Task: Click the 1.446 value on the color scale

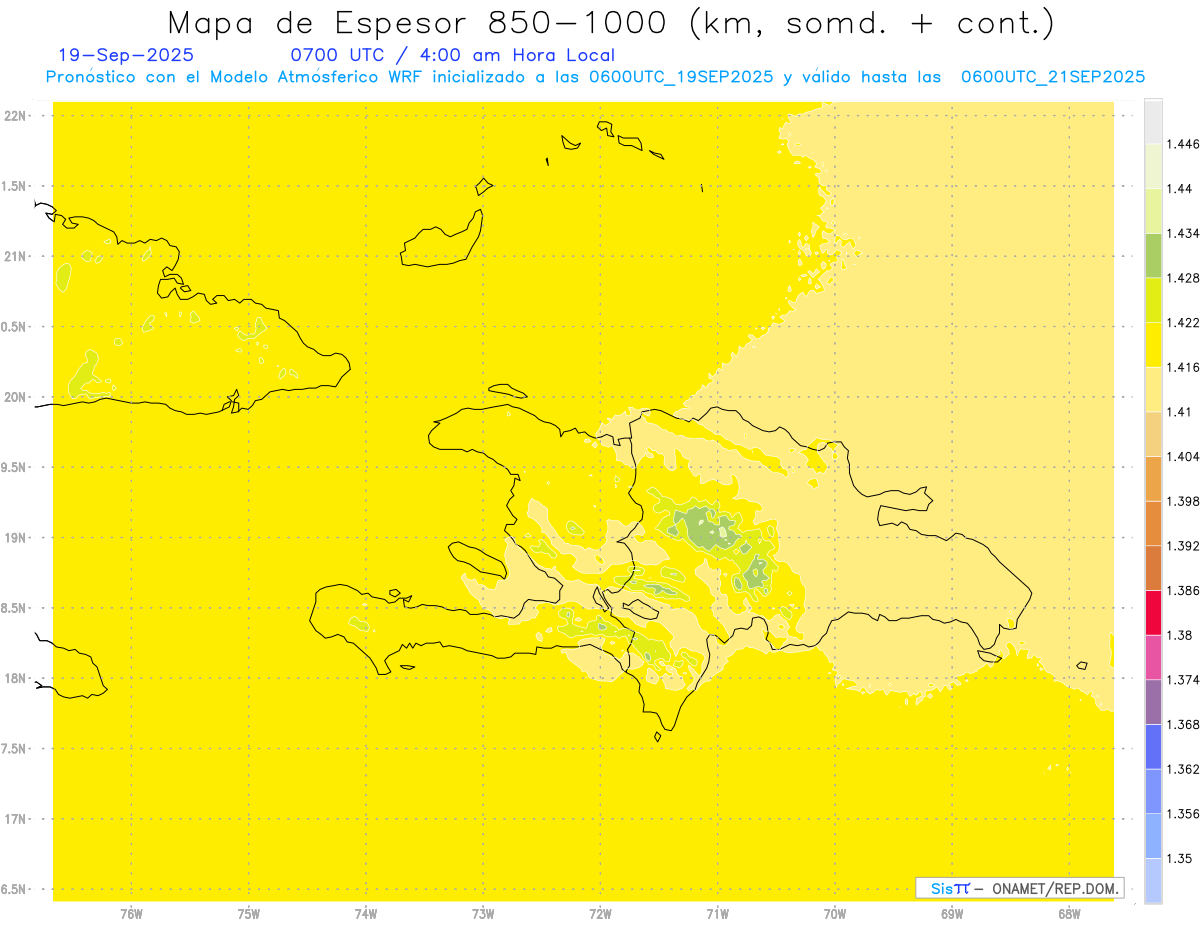Action: coord(1185,144)
